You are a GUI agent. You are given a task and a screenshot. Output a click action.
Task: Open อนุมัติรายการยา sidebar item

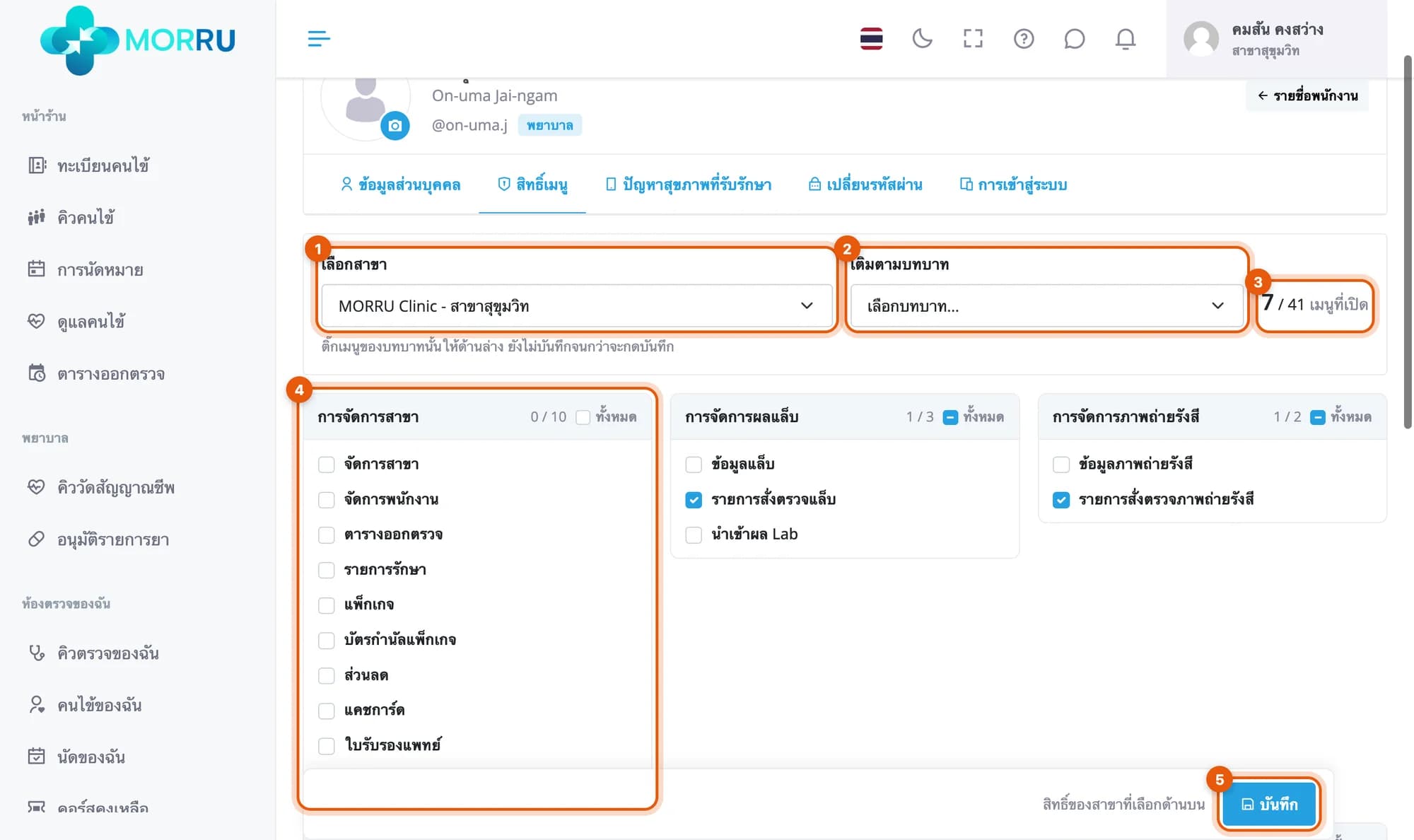[x=98, y=539]
